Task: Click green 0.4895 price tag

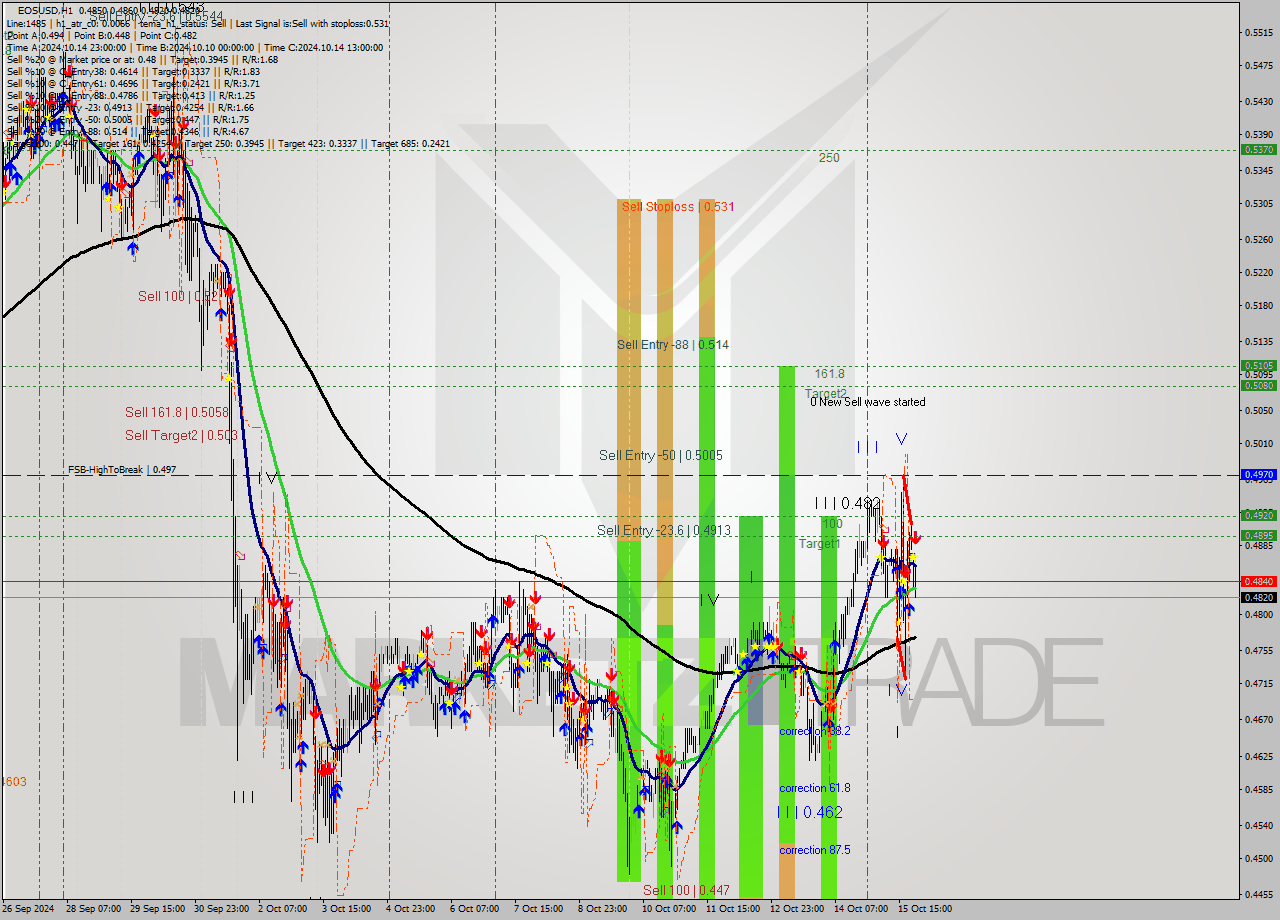Action: coord(1258,536)
